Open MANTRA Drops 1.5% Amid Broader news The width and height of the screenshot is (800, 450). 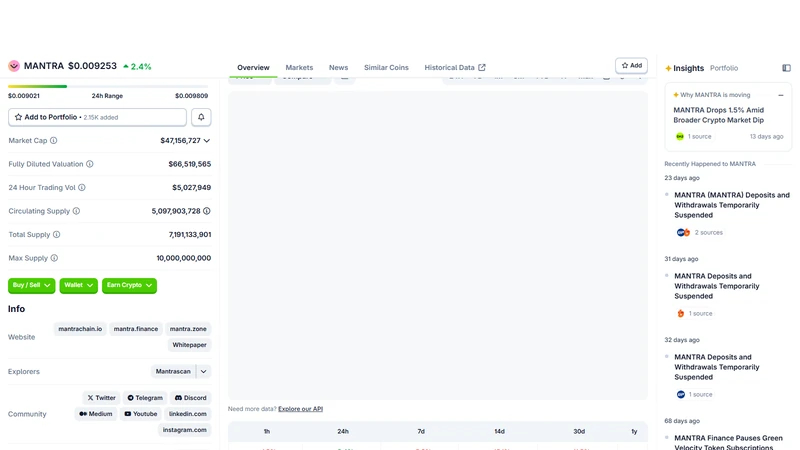718,115
